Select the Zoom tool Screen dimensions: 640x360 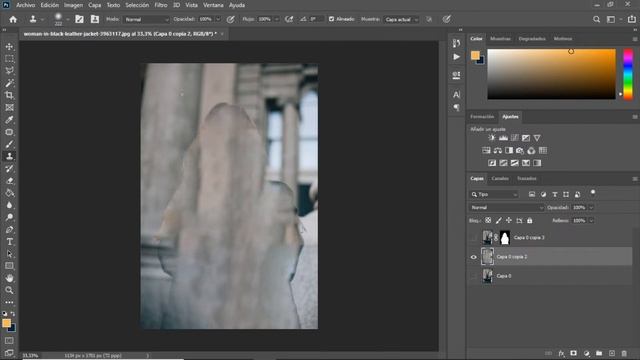pyautogui.click(x=9, y=290)
